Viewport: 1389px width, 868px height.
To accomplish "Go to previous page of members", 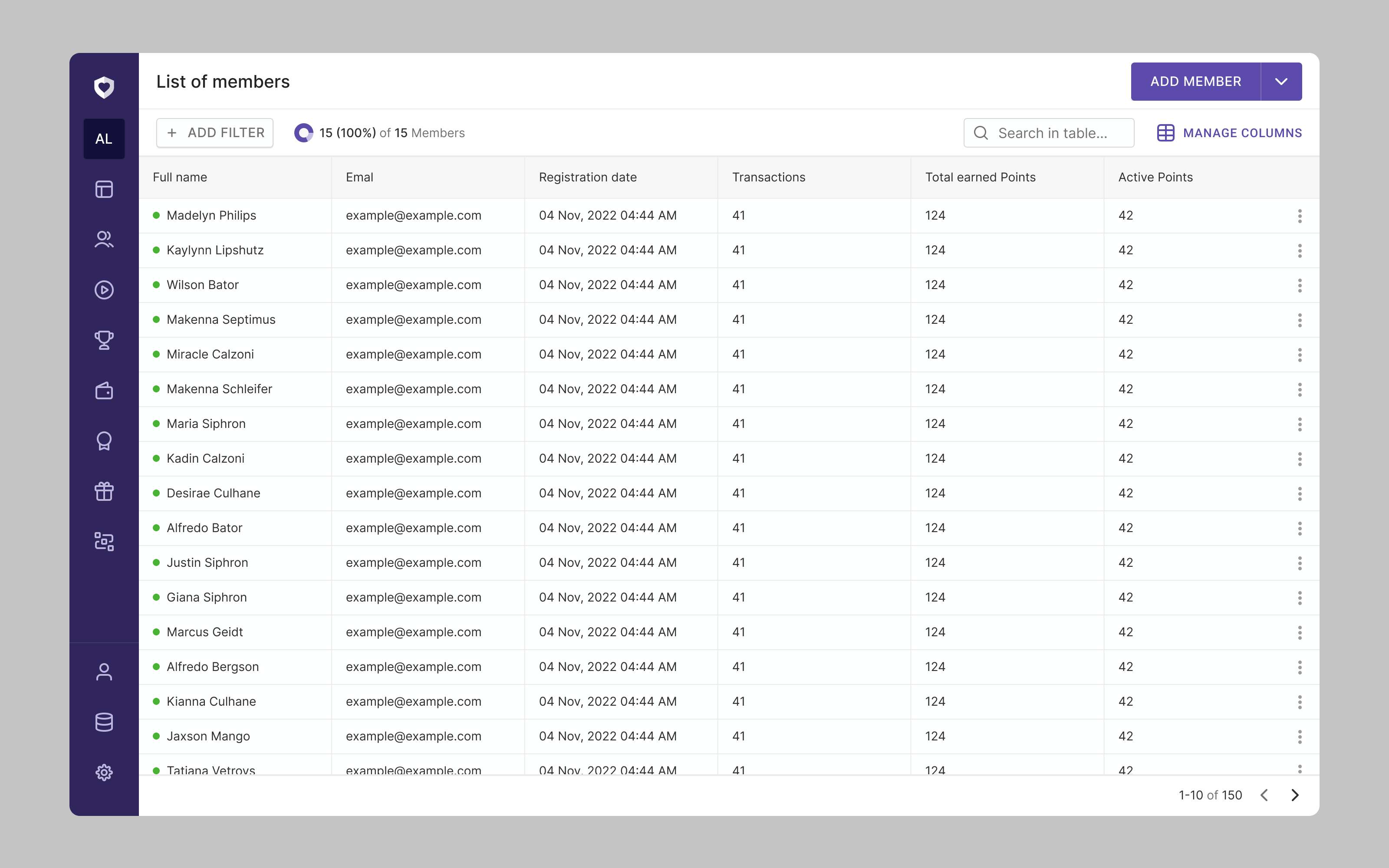I will (1264, 795).
